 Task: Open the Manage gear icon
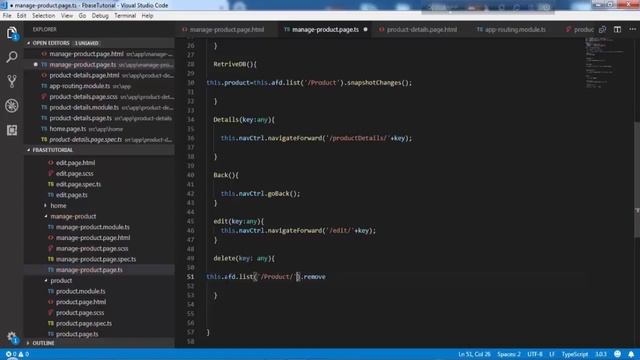(12, 337)
